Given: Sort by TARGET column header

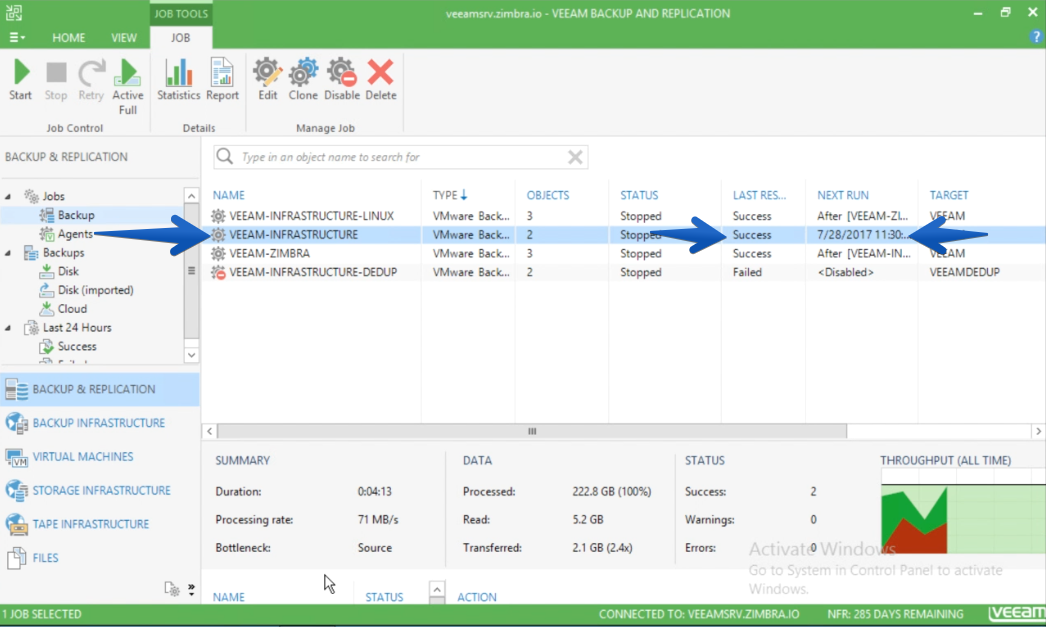Looking at the screenshot, I should (x=949, y=195).
